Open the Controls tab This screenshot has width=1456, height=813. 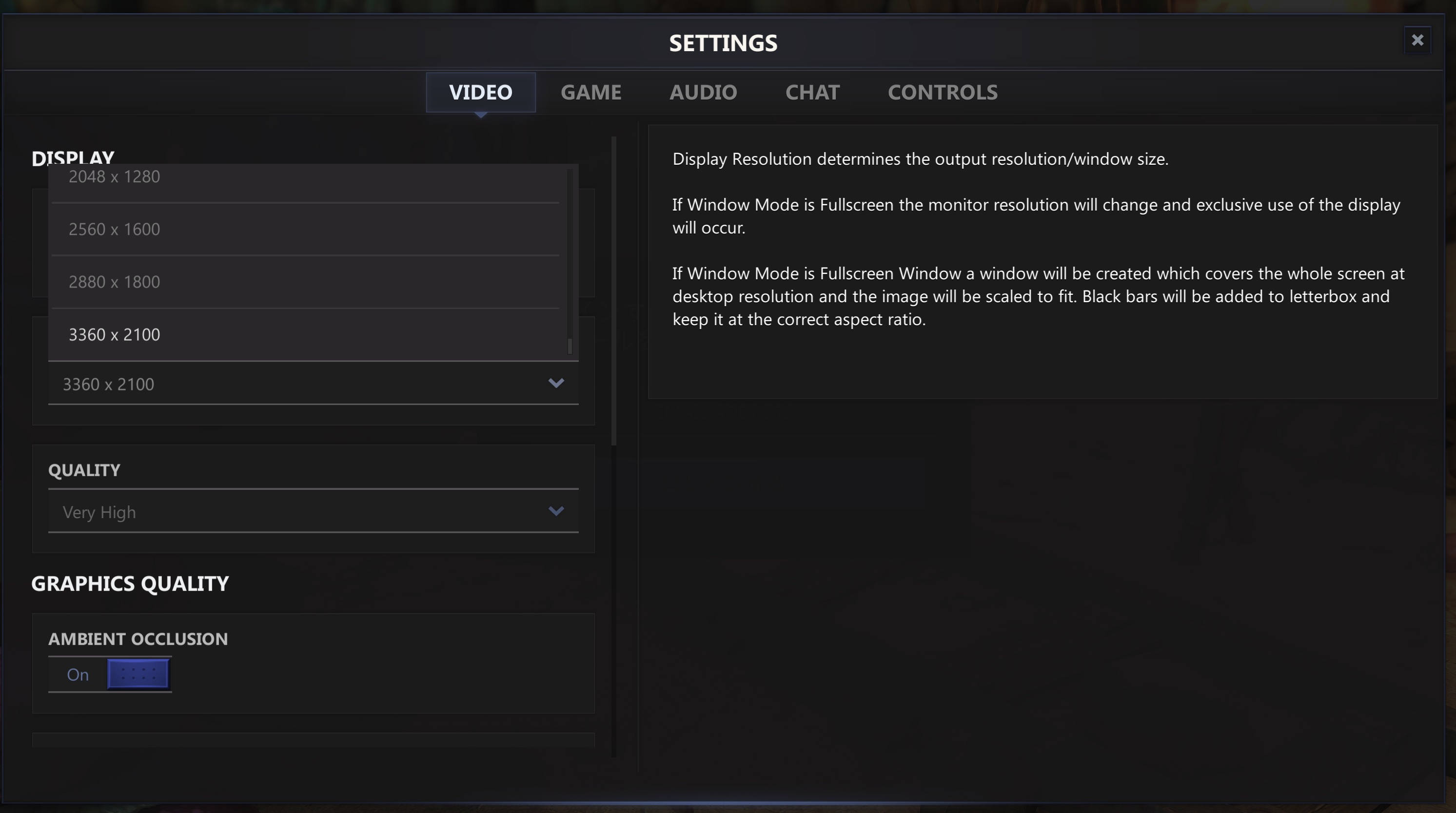pos(942,92)
